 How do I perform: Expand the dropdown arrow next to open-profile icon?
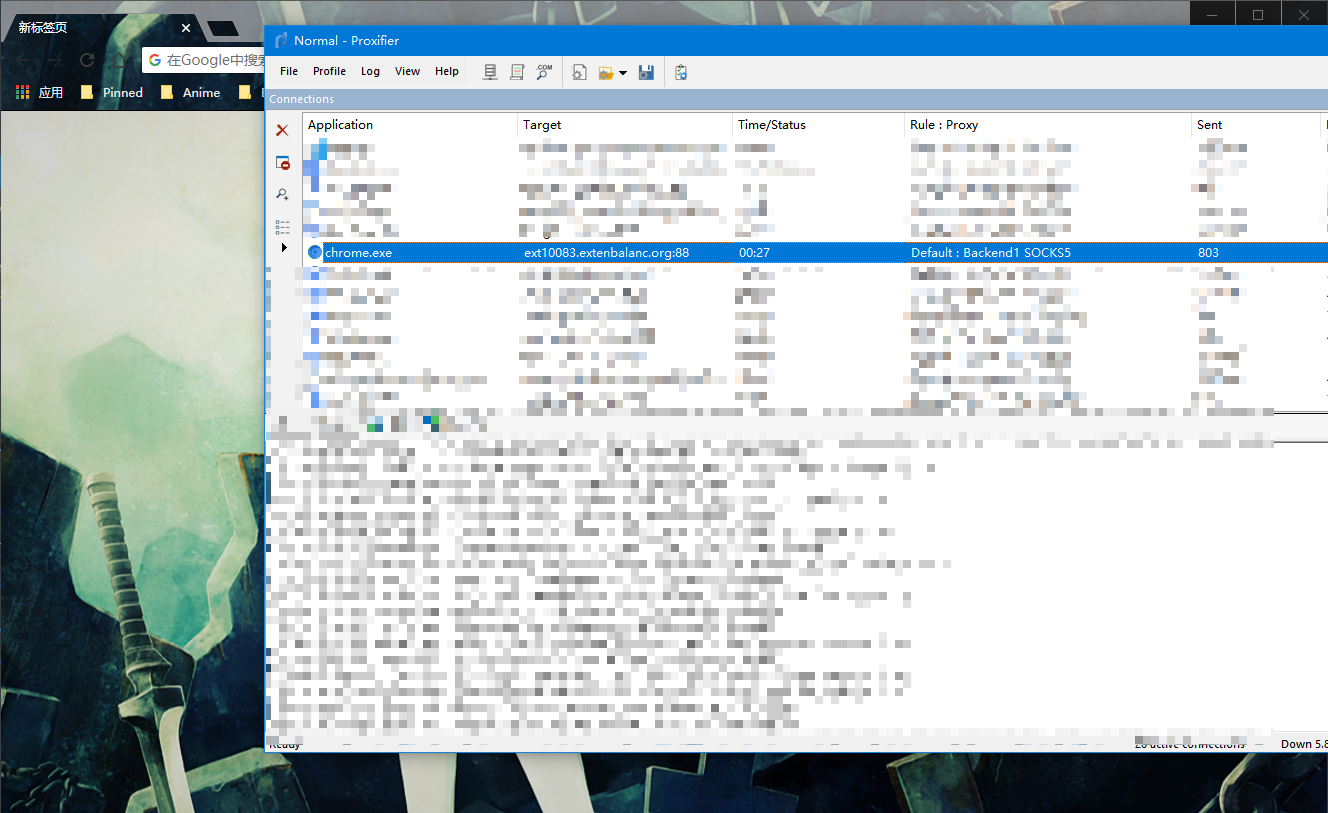click(625, 71)
